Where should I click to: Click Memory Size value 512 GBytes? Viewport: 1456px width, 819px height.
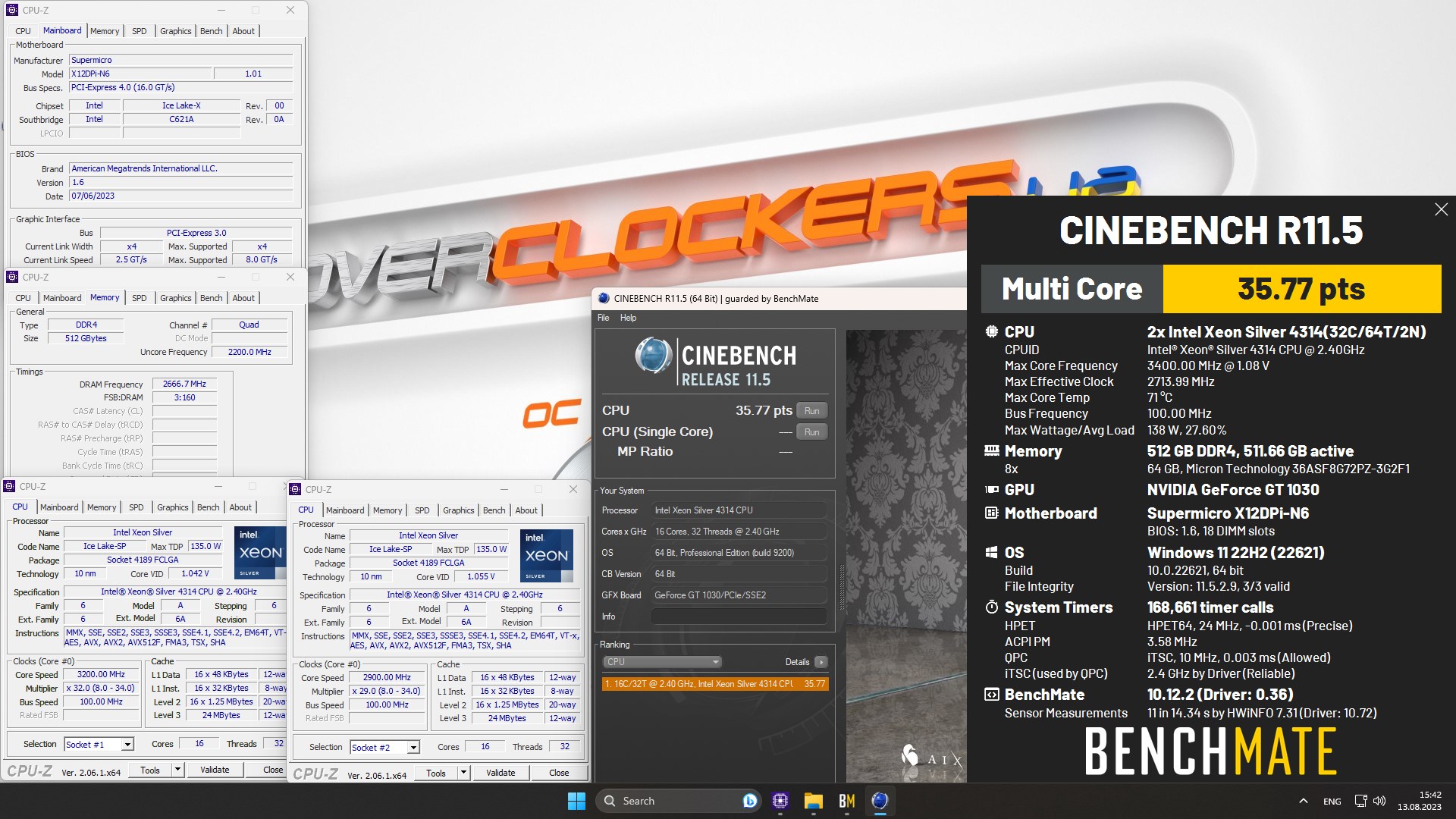click(x=86, y=338)
